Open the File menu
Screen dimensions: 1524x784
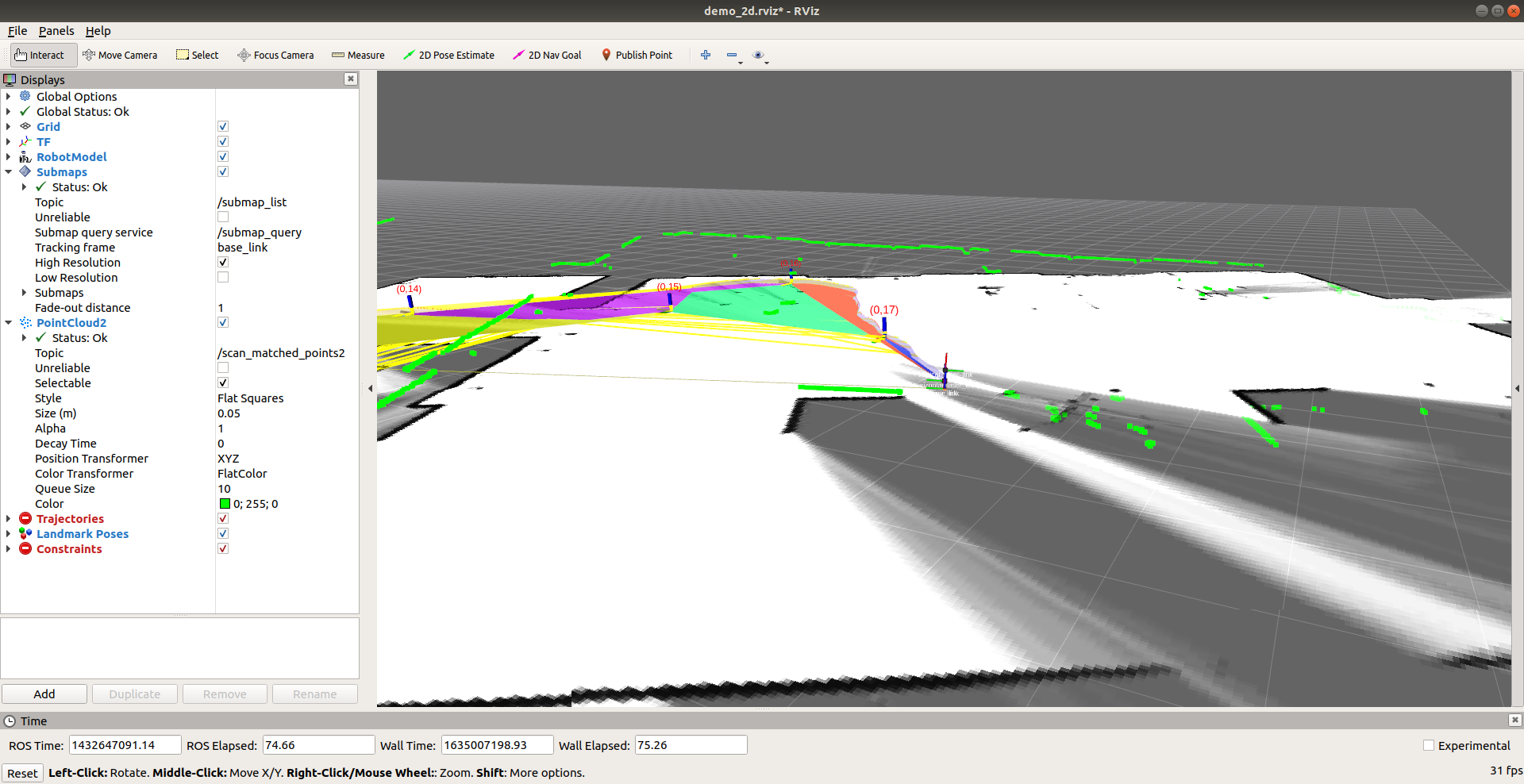(x=17, y=31)
